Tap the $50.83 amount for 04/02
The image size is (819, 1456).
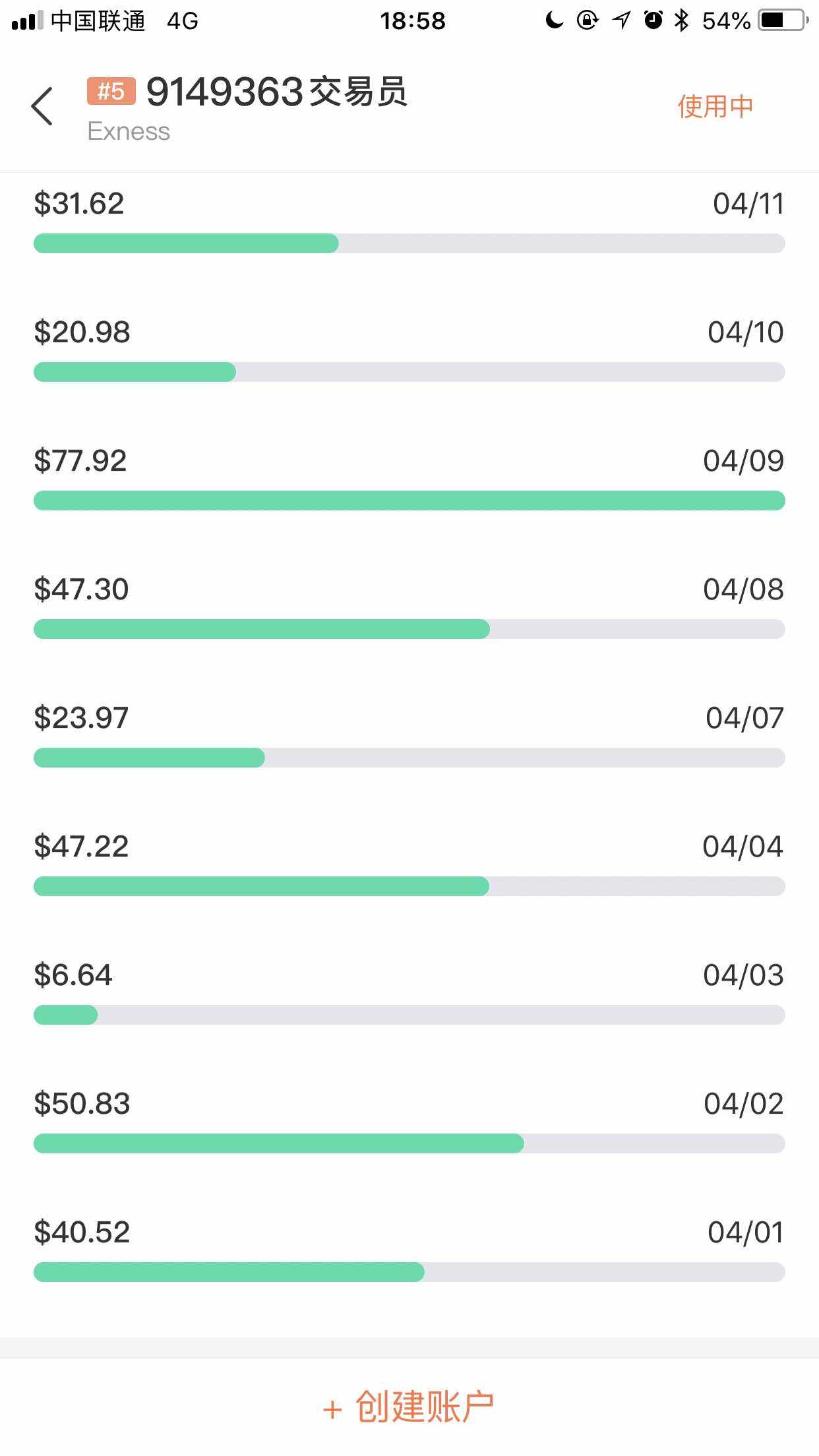82,1103
